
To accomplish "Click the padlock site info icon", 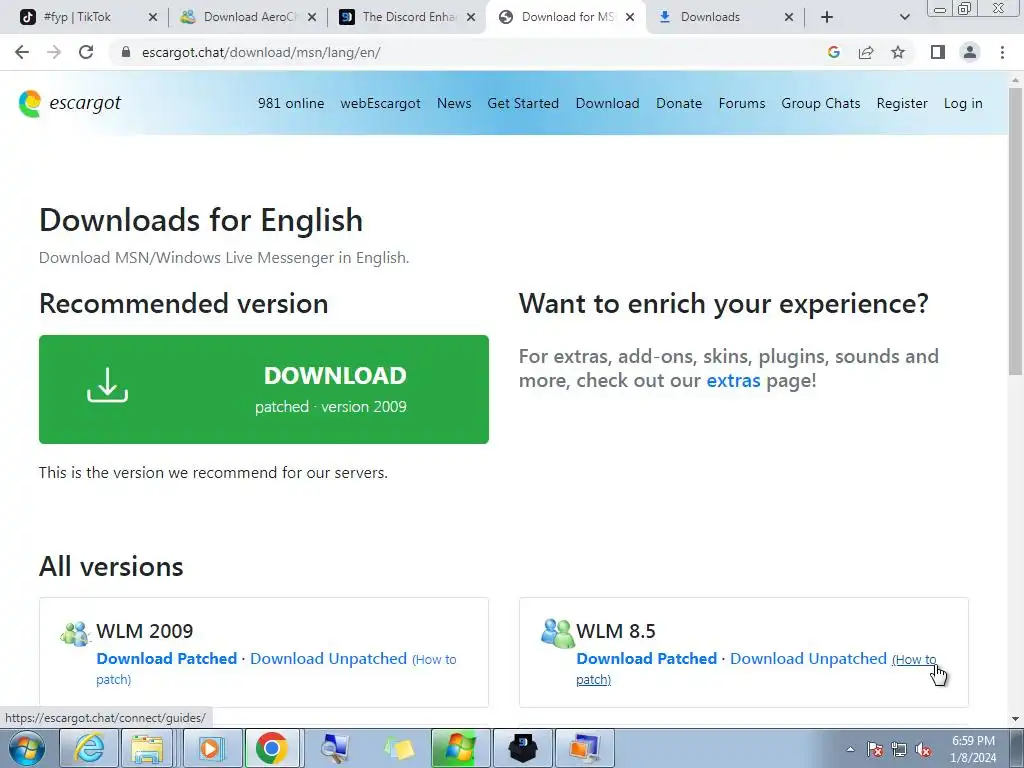I will click(126, 52).
